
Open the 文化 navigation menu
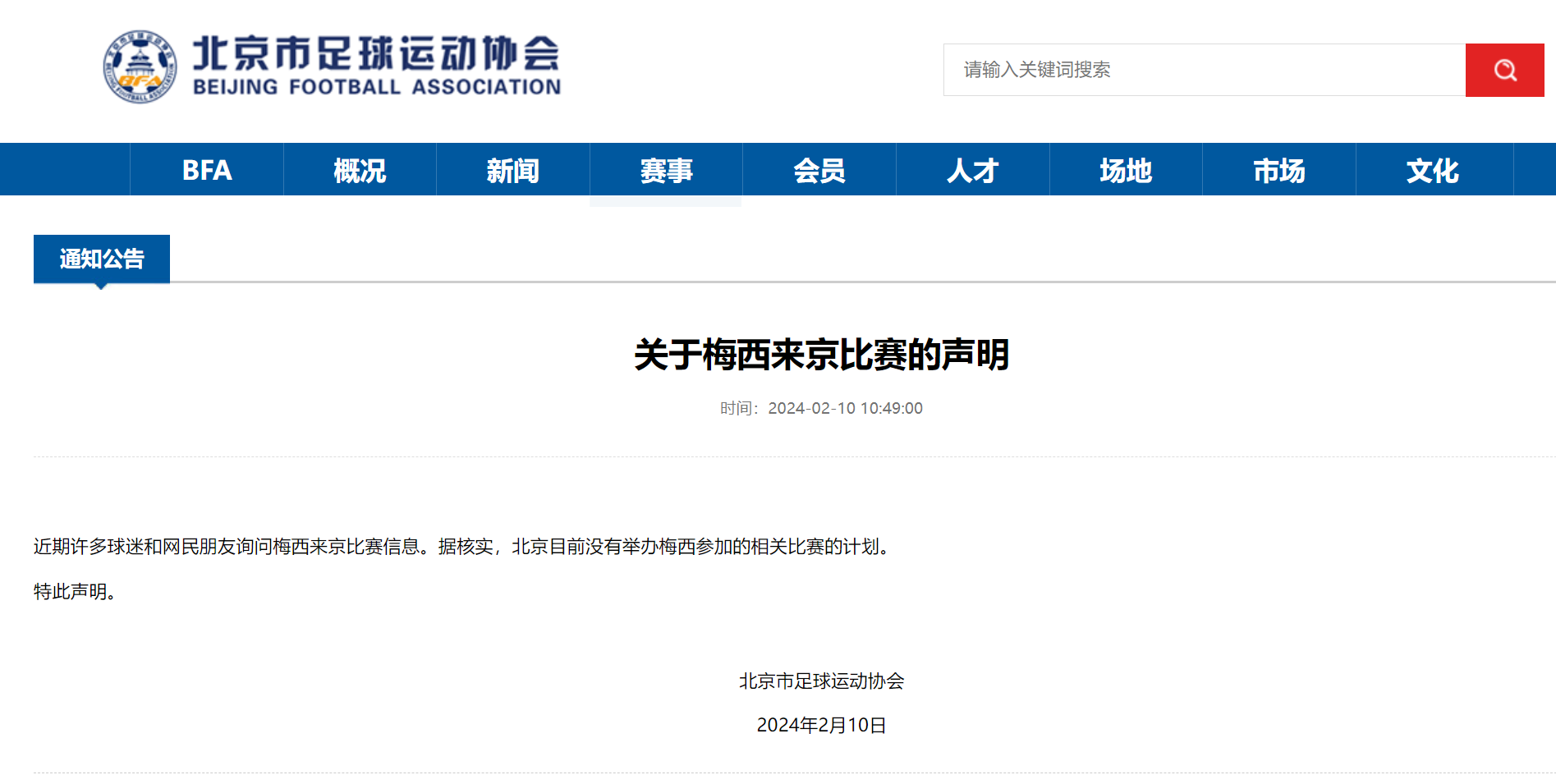tap(1433, 170)
